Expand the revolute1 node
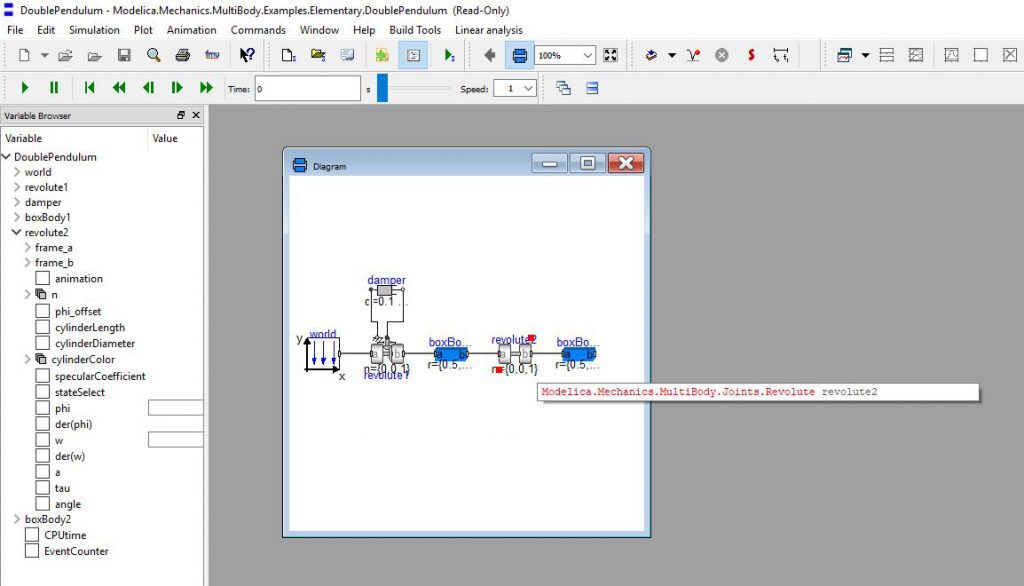Screen dimensions: 1024x586 (x=17, y=187)
